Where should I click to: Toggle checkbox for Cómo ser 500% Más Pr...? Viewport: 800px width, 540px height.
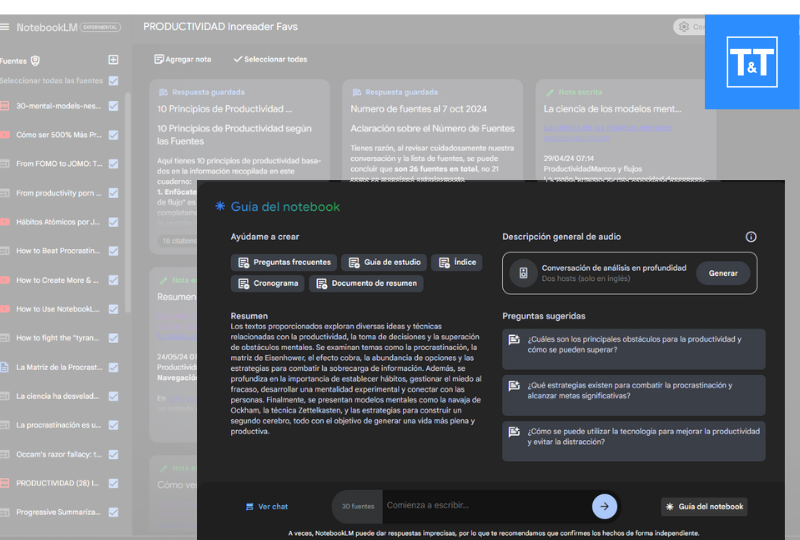113,135
